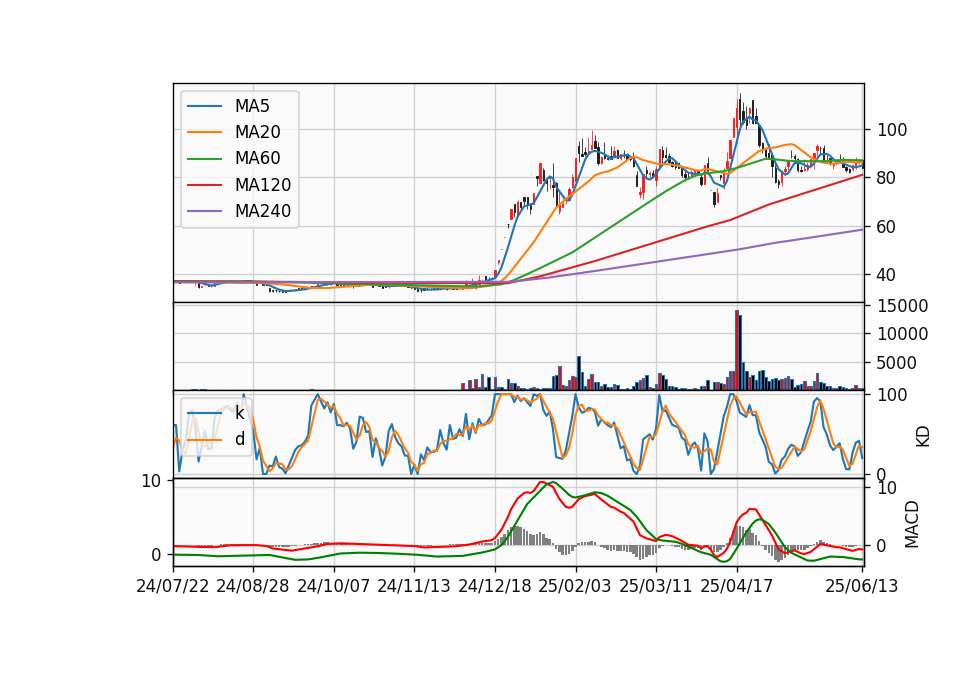The height and width of the screenshot is (690, 960).
Task: Click the volume spike bar near 25/02/03
Action: pyautogui.click(x=579, y=373)
